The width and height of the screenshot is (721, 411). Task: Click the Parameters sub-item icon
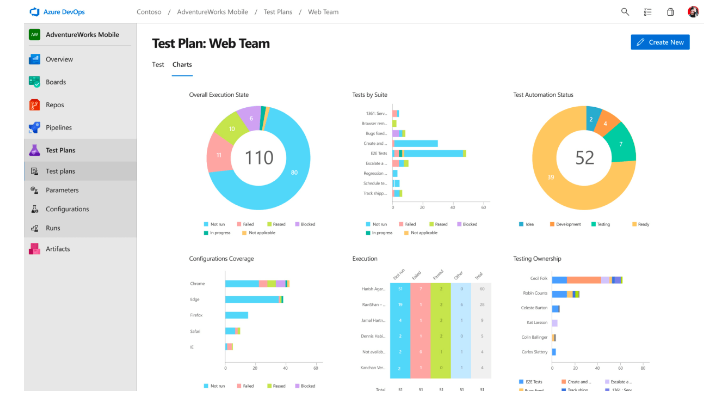[x=34, y=190]
